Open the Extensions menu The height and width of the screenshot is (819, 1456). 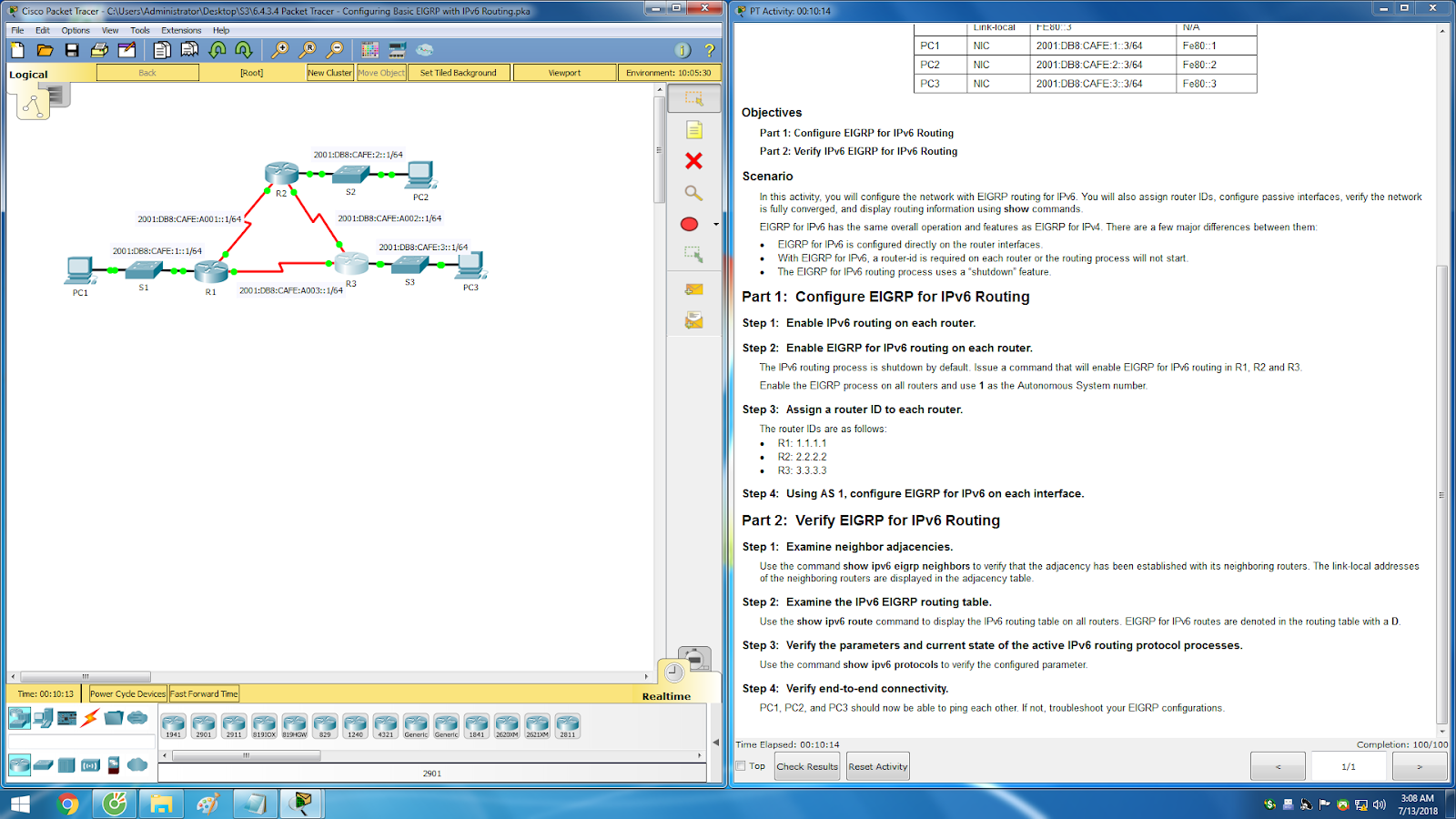(181, 30)
